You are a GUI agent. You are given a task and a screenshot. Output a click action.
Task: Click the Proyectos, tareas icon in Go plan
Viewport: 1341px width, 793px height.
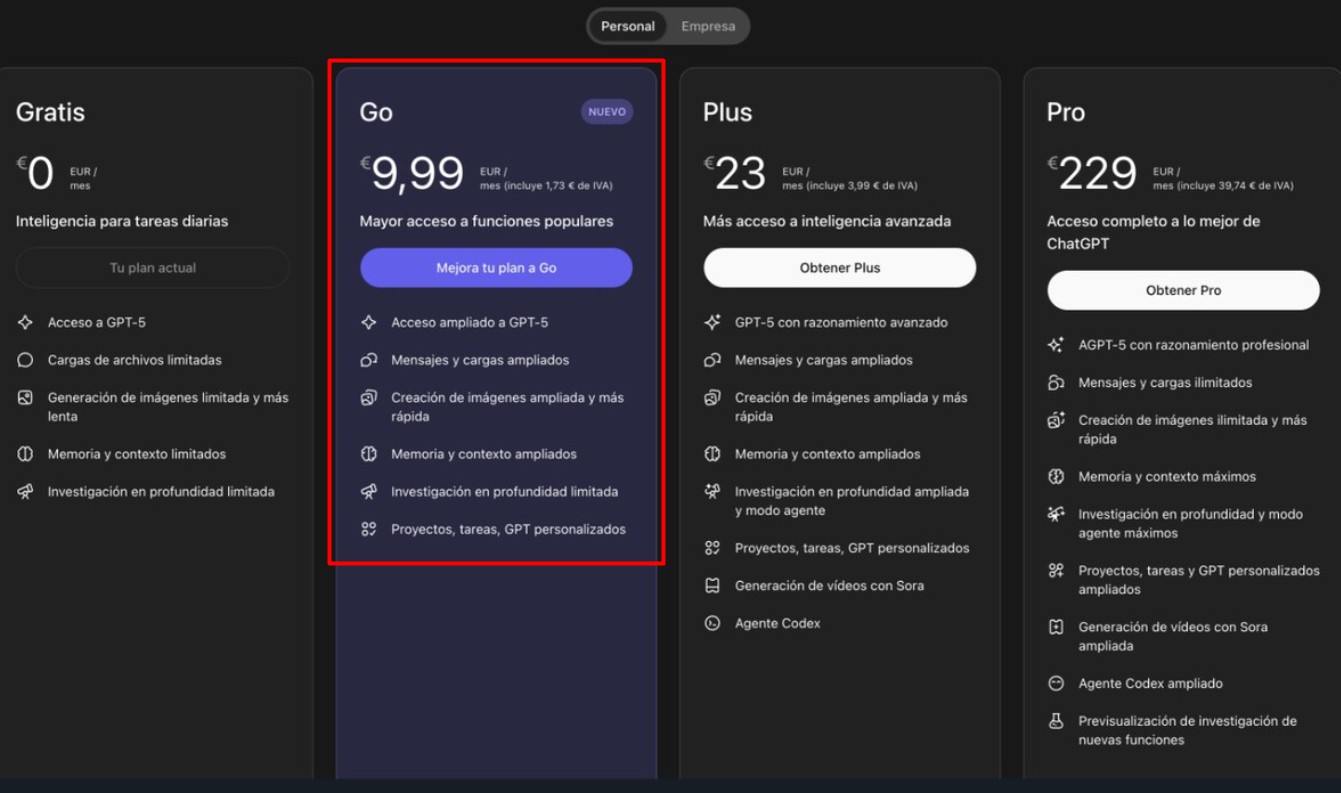point(369,529)
